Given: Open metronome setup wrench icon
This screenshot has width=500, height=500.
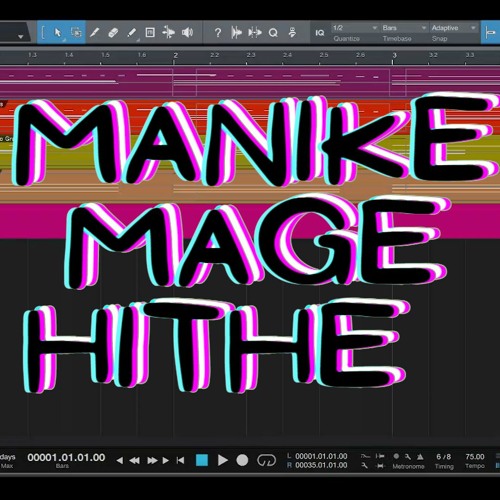Looking at the screenshot, I should click(x=408, y=456).
